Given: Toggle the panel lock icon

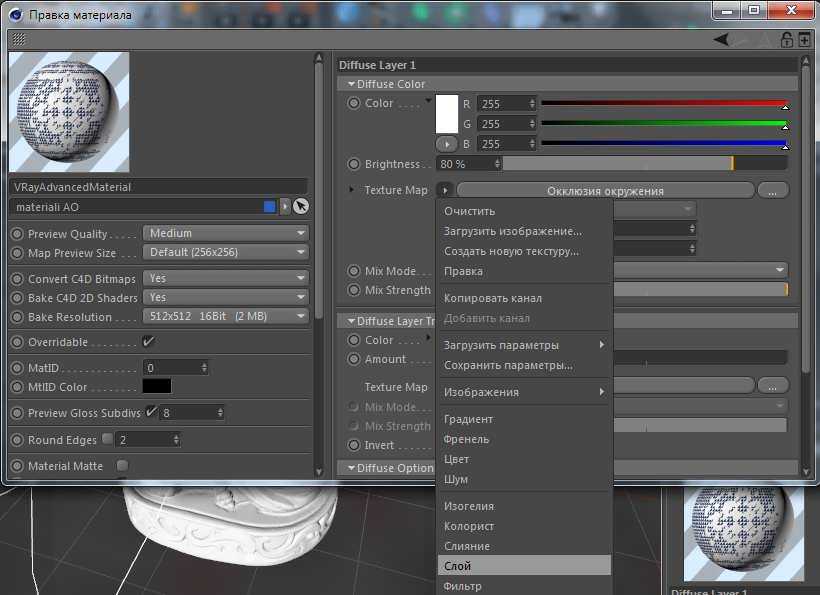Looking at the screenshot, I should [x=786, y=40].
